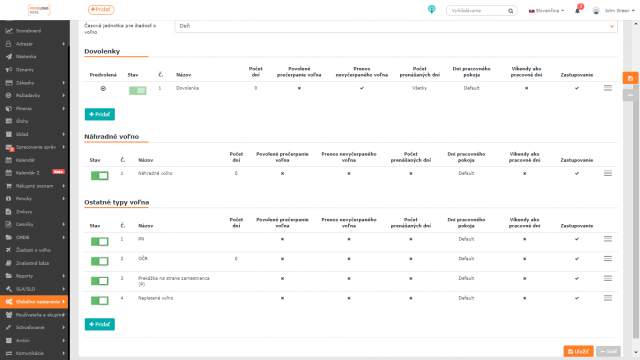This screenshot has height=360, width=640.
Task: Click the Spracovanie správ mail icon
Action: (x=9, y=147)
